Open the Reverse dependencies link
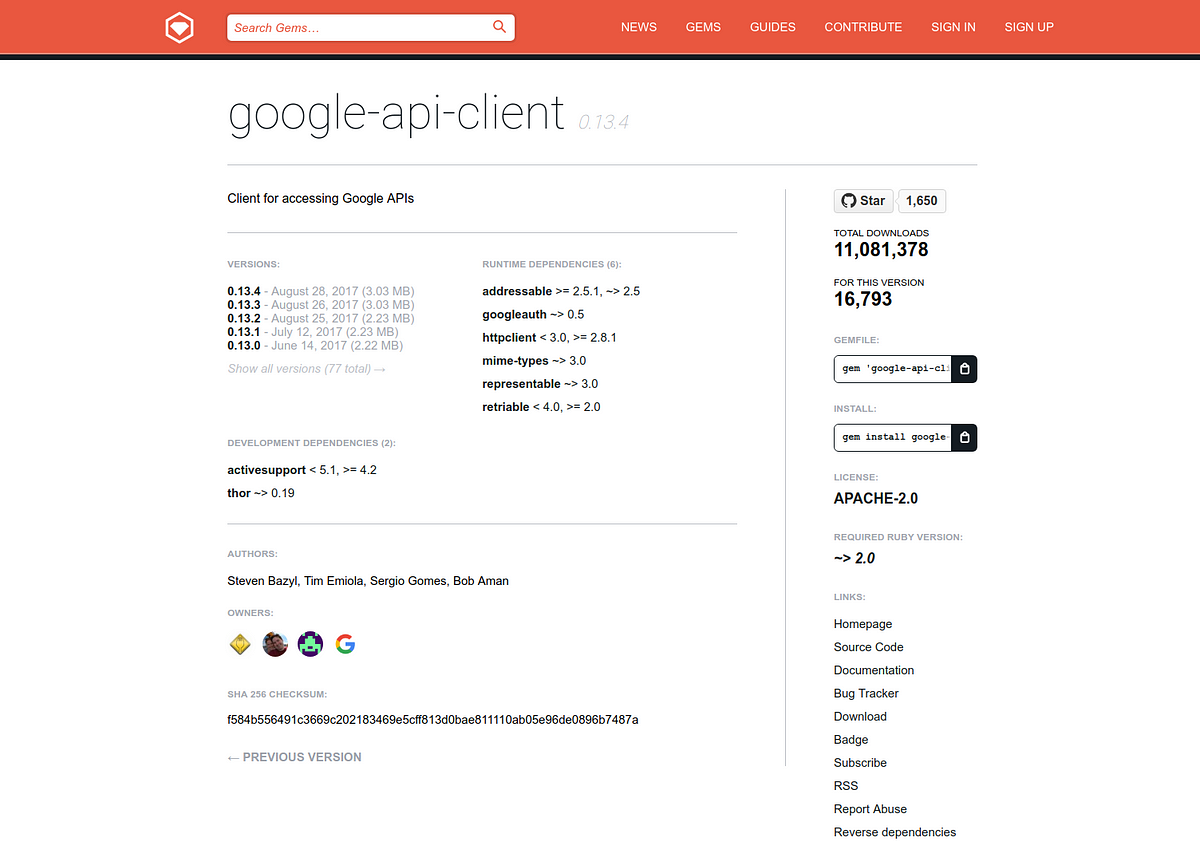The width and height of the screenshot is (1200, 850). pos(895,832)
